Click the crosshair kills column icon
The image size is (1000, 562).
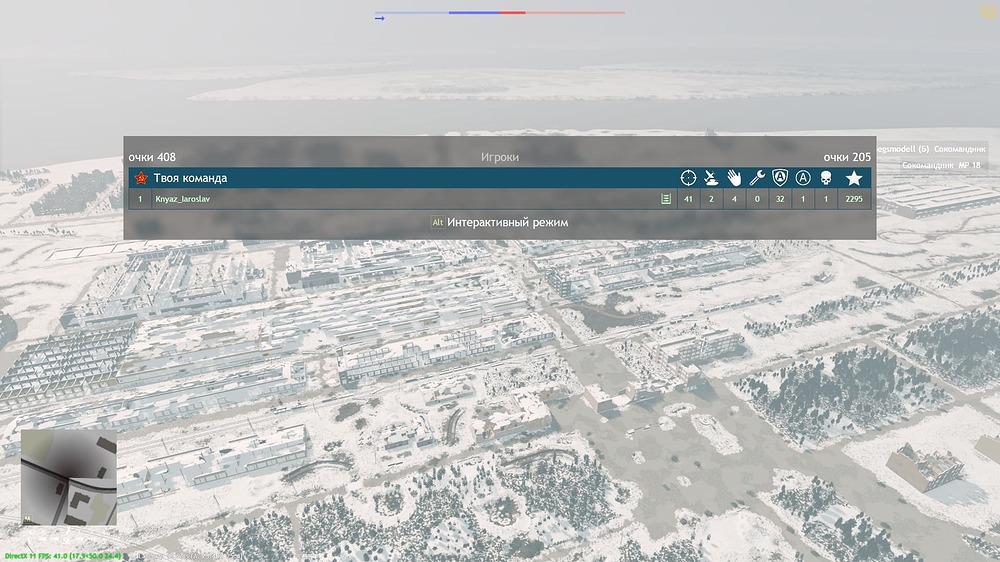tap(688, 178)
